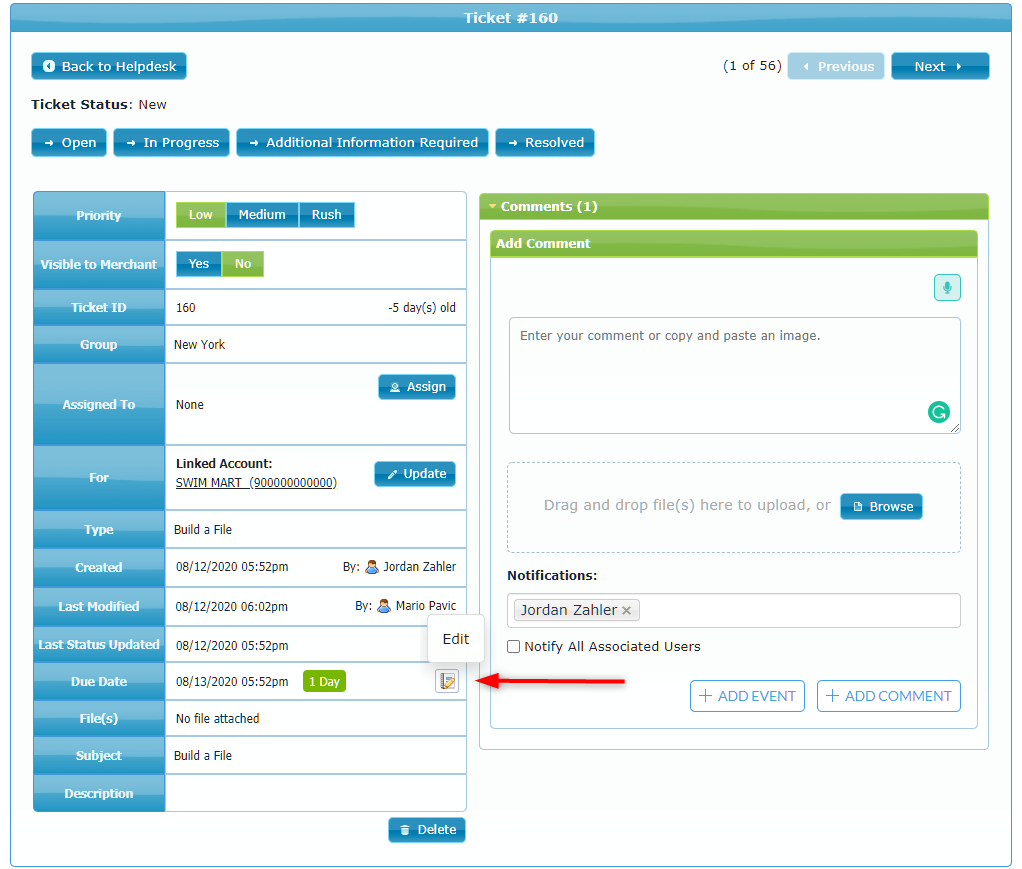Browse for files to upload
The width and height of the screenshot is (1022, 869).
881,507
